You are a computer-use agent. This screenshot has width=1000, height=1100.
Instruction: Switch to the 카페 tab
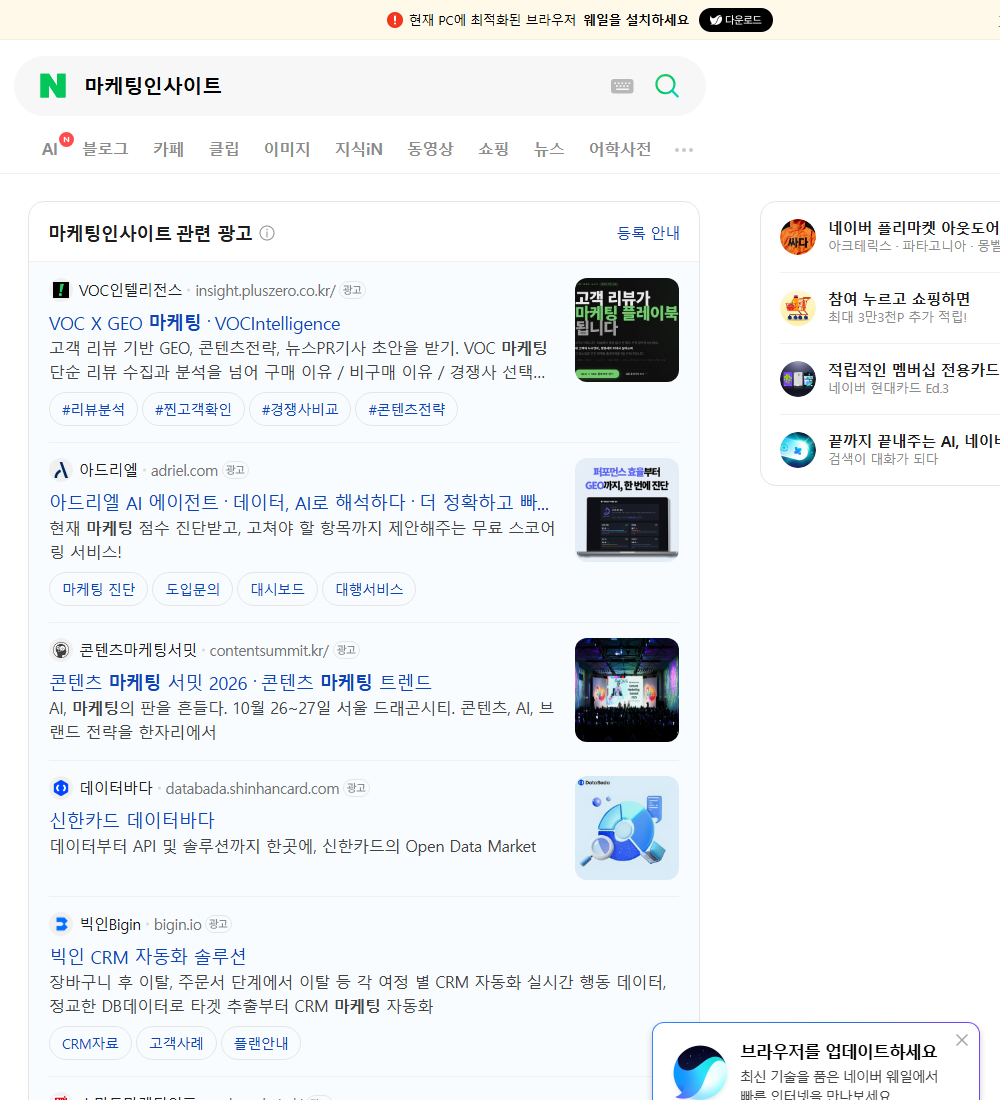168,149
